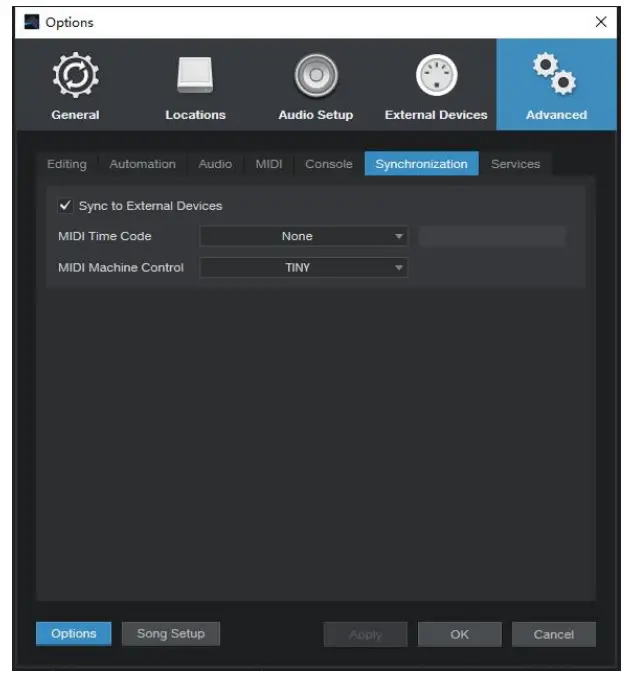Close the Options window
Viewport: 630px width, 678px height.
pos(601,22)
